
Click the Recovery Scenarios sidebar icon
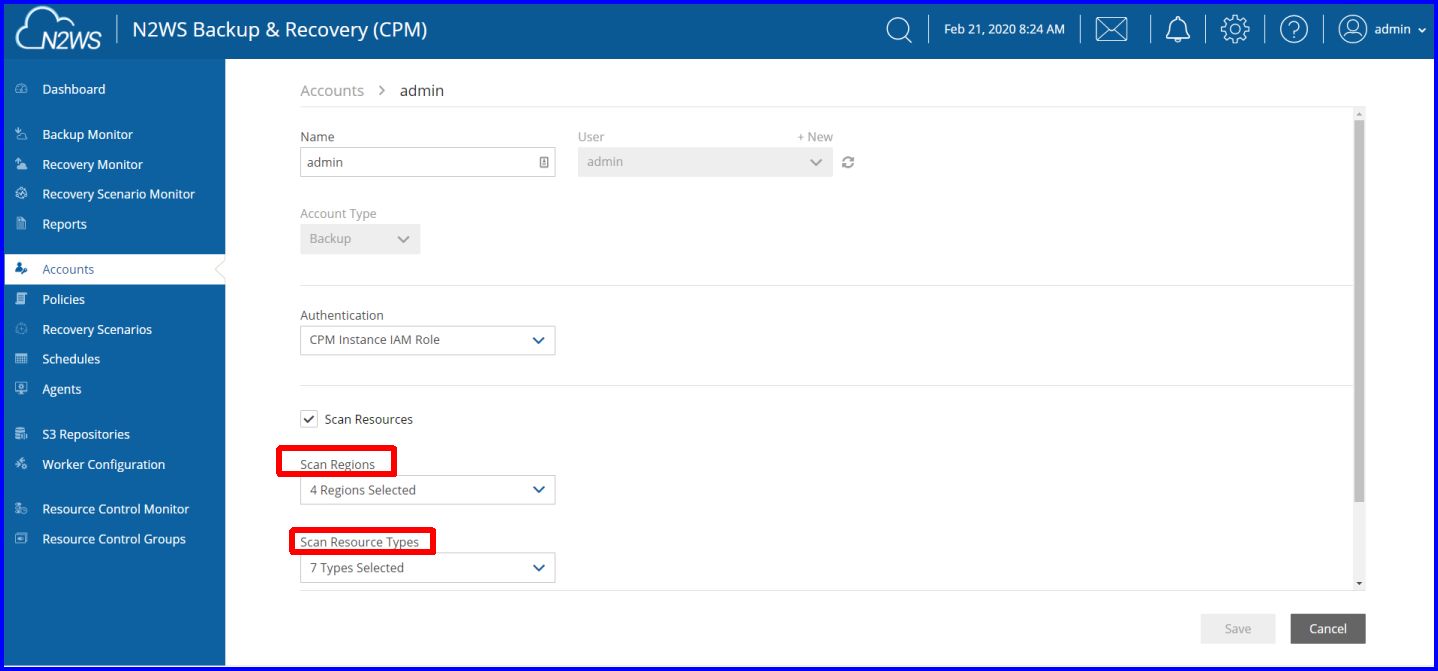point(21,329)
